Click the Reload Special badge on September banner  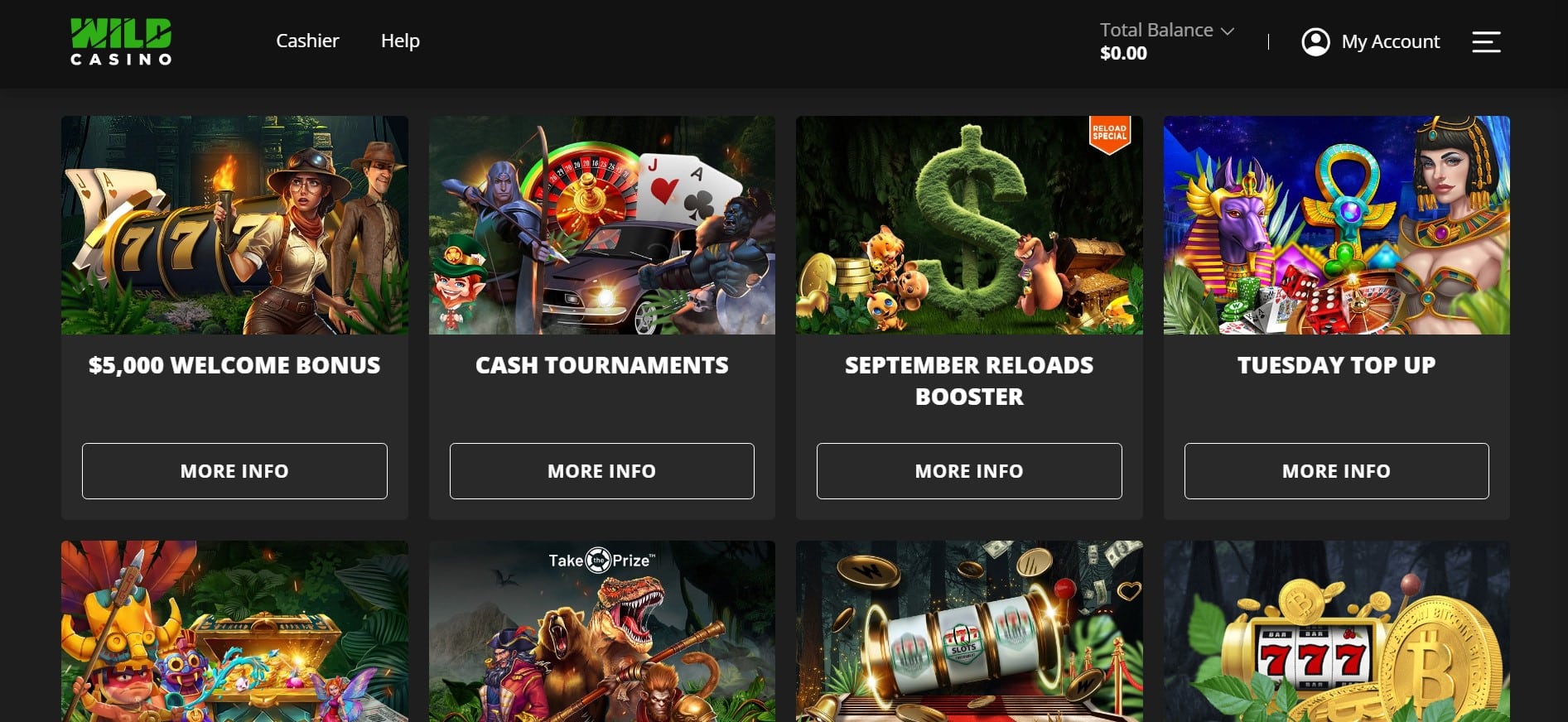pos(1109,133)
